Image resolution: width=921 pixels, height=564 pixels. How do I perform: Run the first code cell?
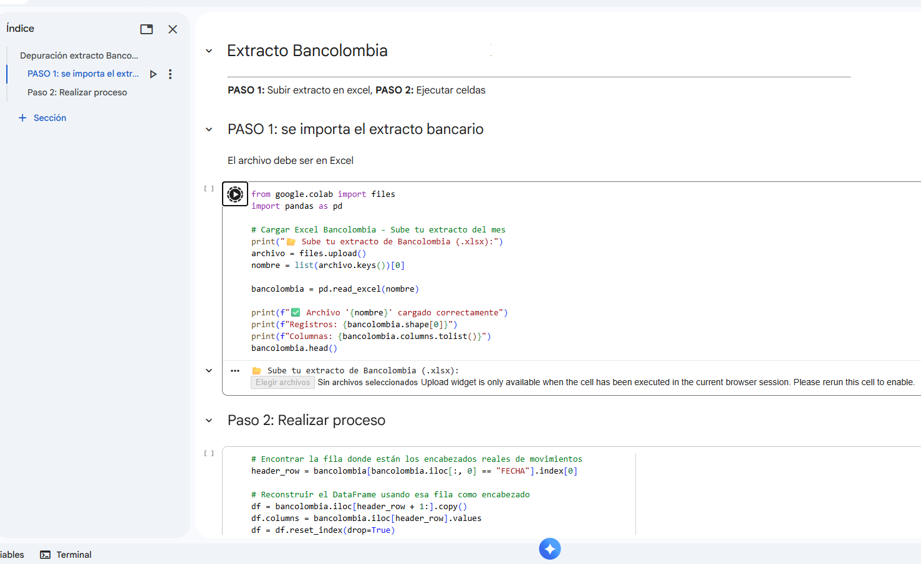coord(235,194)
